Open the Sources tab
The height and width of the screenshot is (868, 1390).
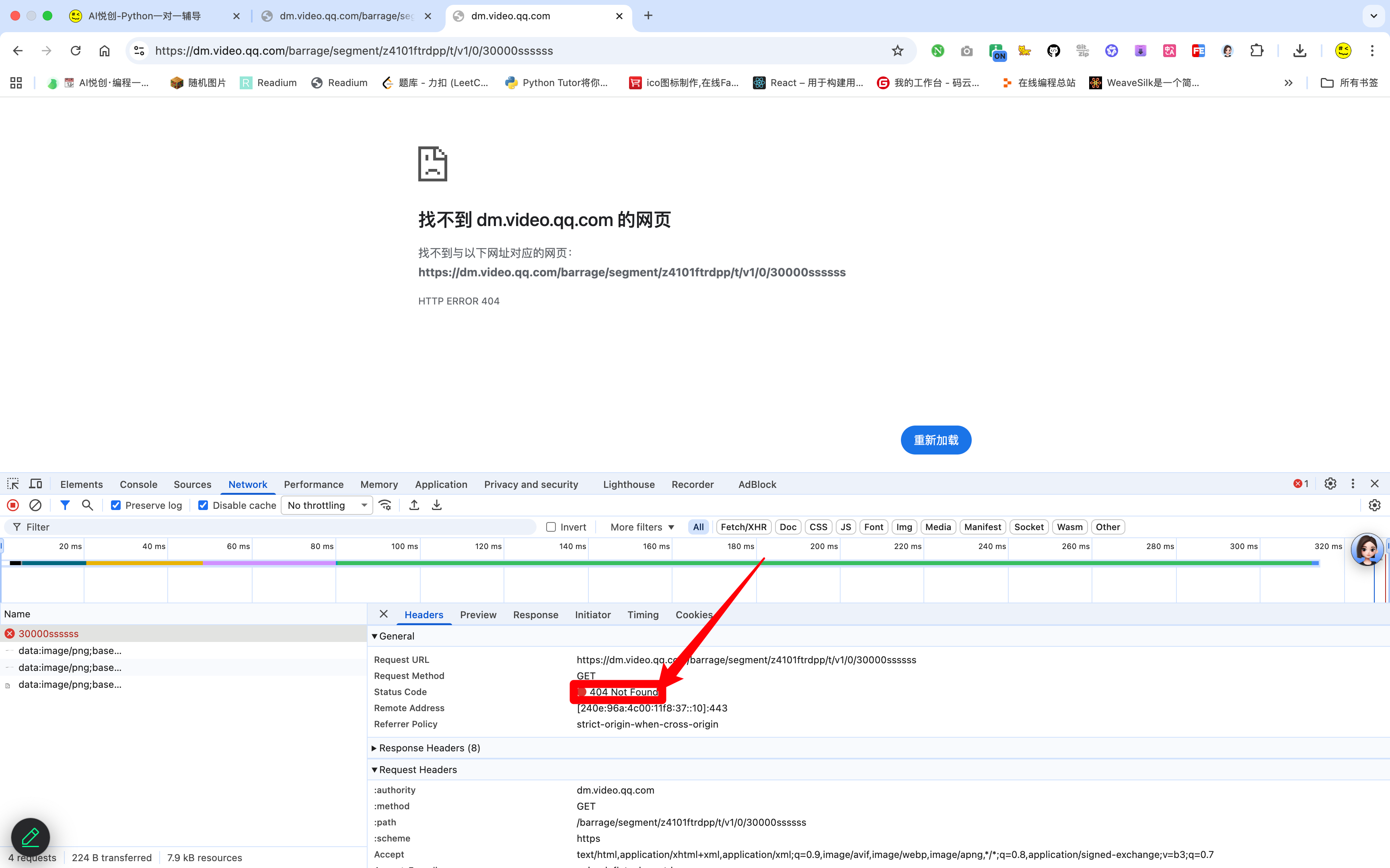click(x=192, y=484)
